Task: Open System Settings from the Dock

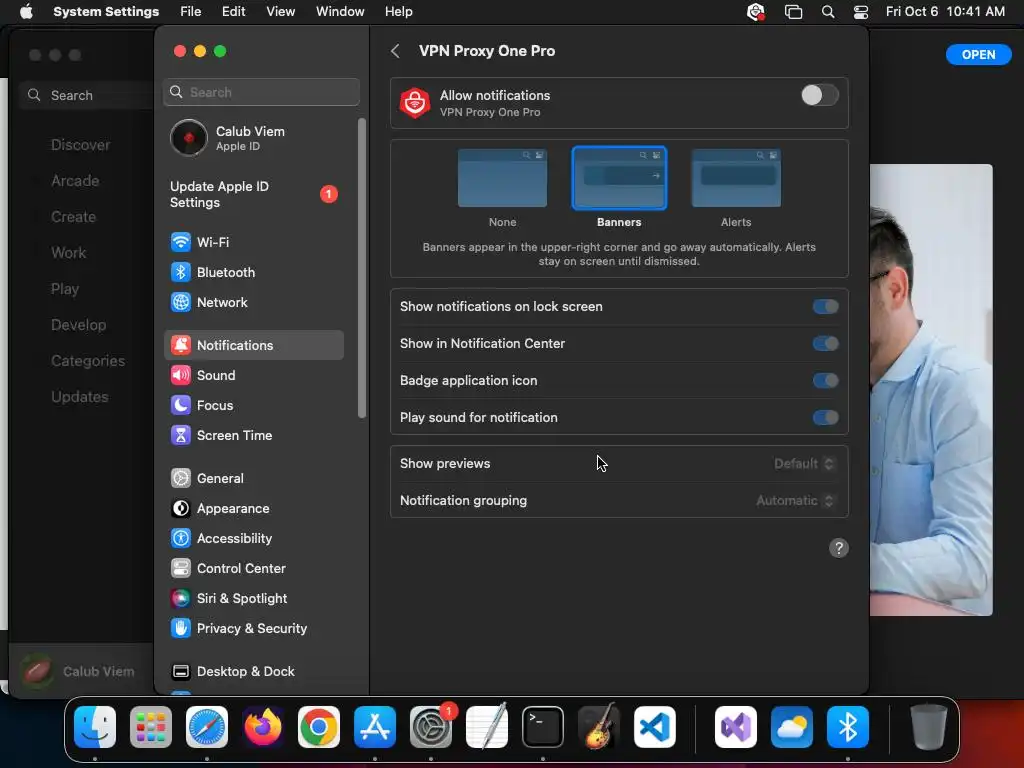Action: tap(431, 727)
